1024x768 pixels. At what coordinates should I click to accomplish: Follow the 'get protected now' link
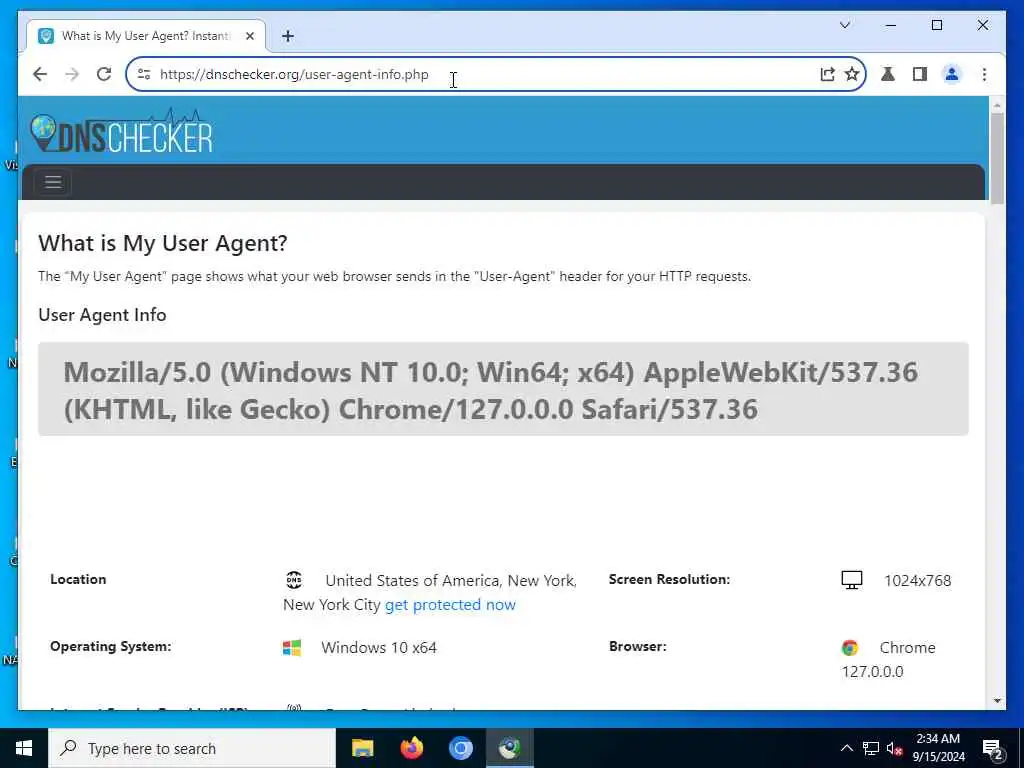pos(450,605)
